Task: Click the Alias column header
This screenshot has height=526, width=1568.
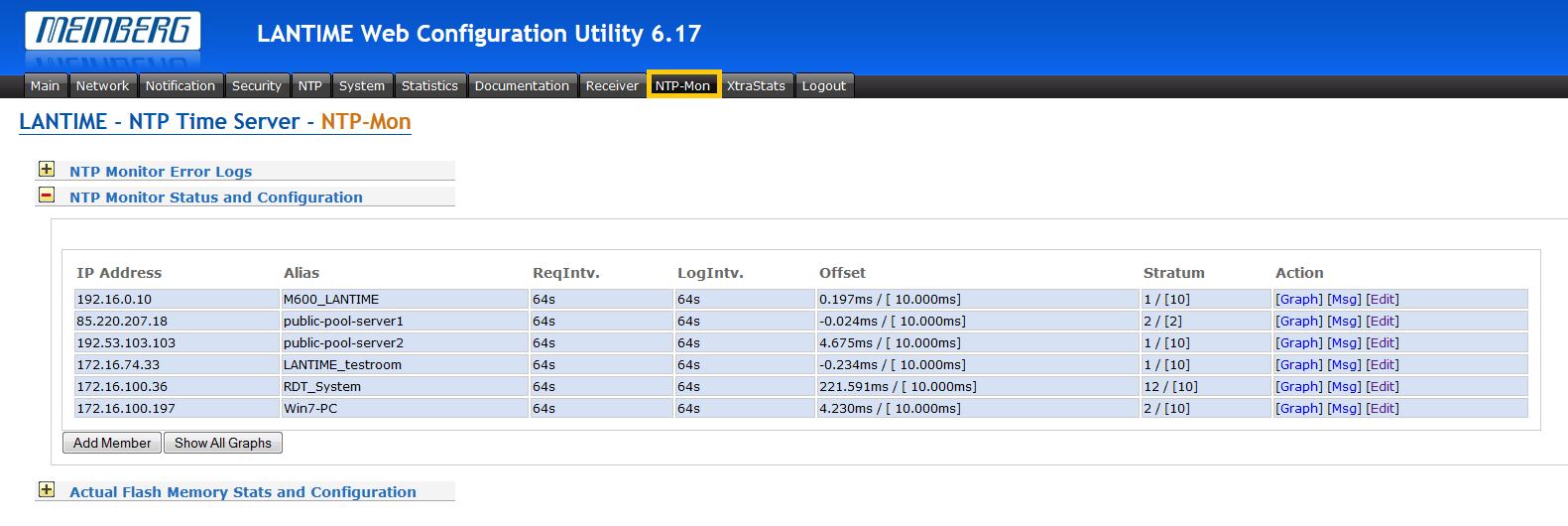Action: 302,273
